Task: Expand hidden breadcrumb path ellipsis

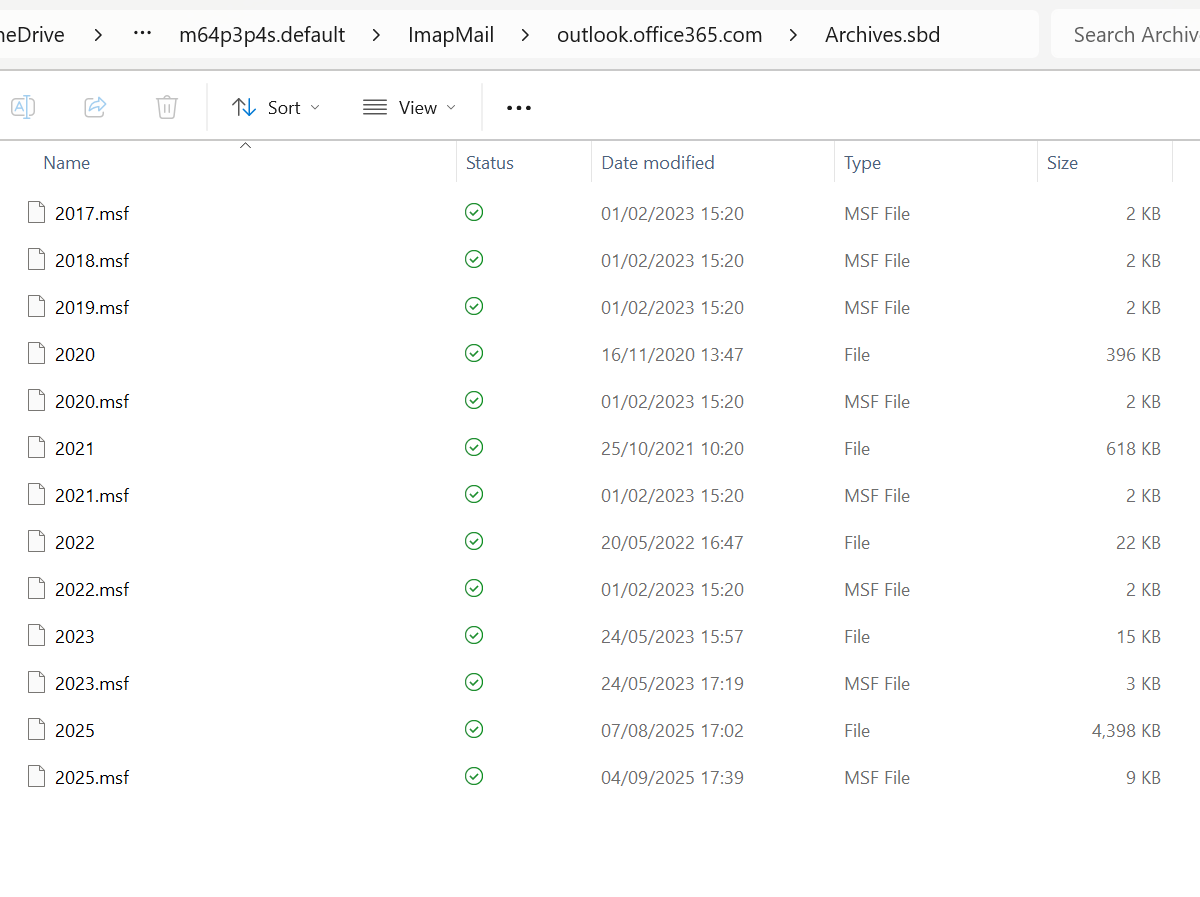Action: click(142, 35)
